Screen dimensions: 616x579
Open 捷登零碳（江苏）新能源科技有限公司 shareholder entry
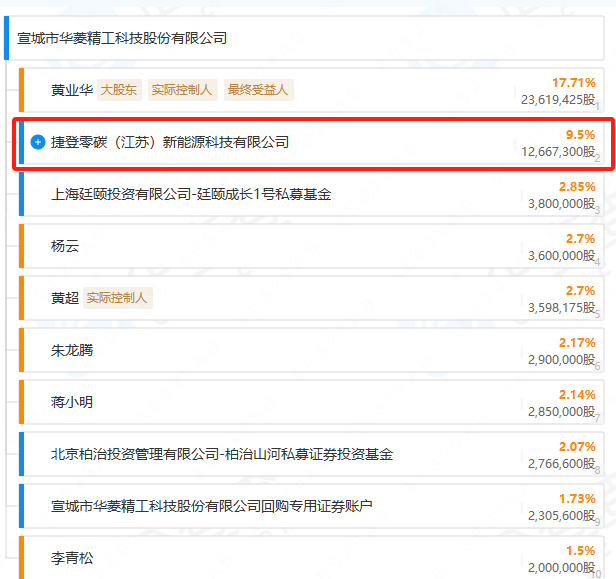click(170, 142)
